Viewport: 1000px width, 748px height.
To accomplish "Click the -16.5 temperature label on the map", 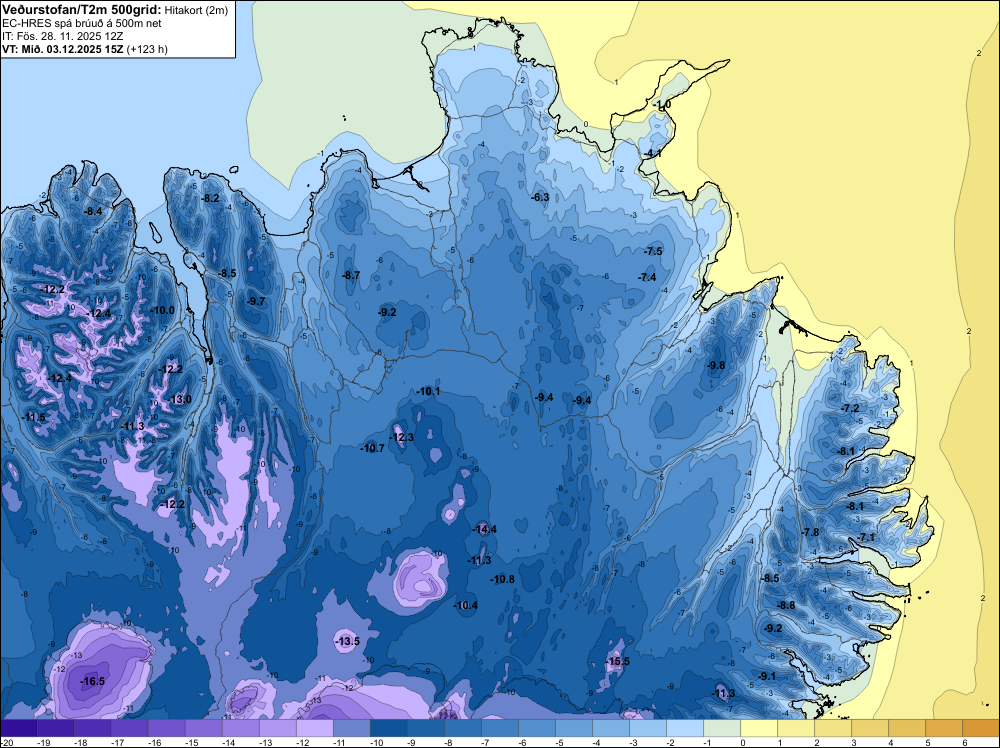I will (92, 682).
